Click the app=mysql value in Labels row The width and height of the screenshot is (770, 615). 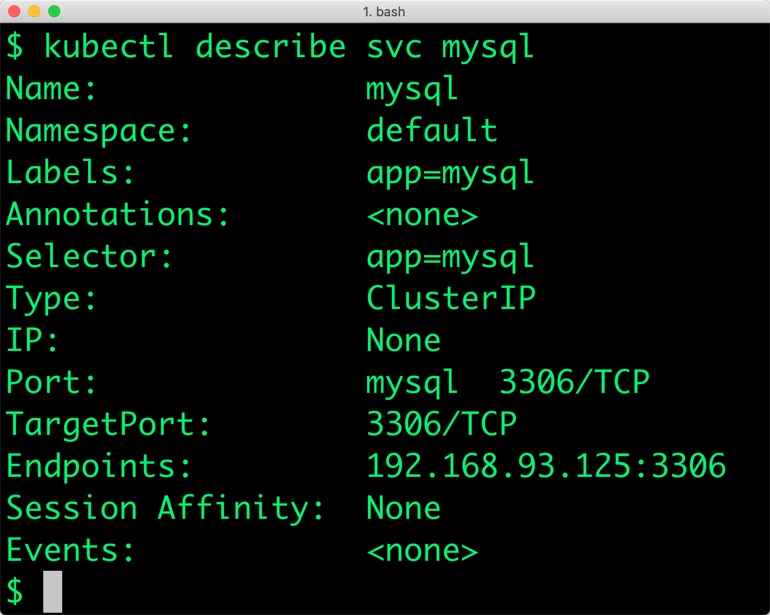(450, 173)
